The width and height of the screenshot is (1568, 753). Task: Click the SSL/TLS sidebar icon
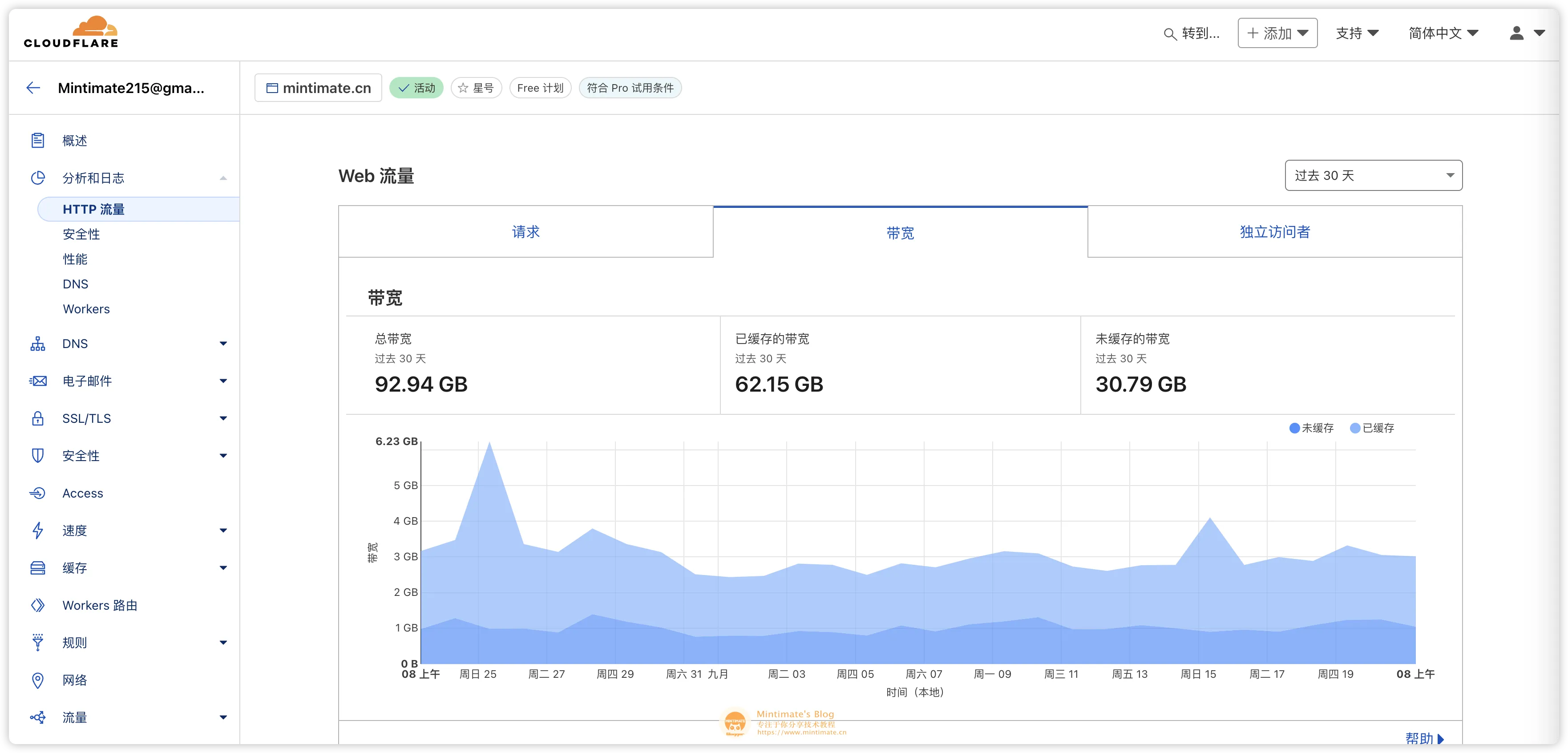[x=37, y=418]
